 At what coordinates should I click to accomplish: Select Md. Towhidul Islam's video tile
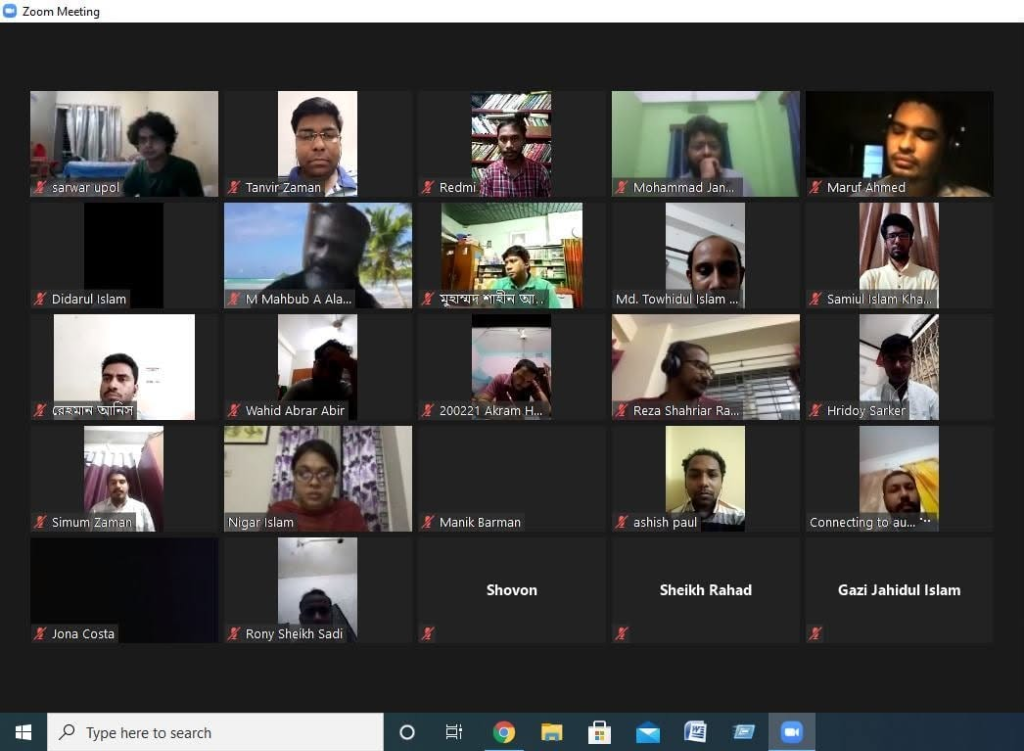[705, 255]
